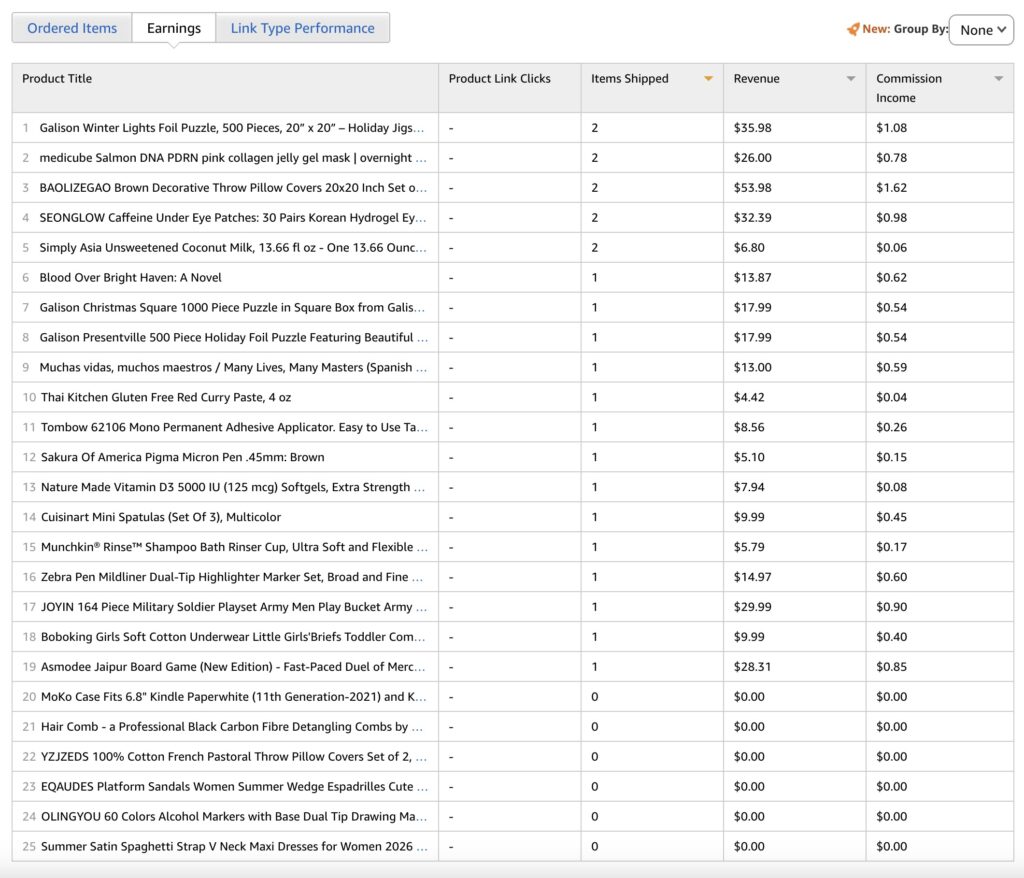Select the Sakura Pigma Micron Pen product
This screenshot has width=1024, height=878.
[182, 458]
